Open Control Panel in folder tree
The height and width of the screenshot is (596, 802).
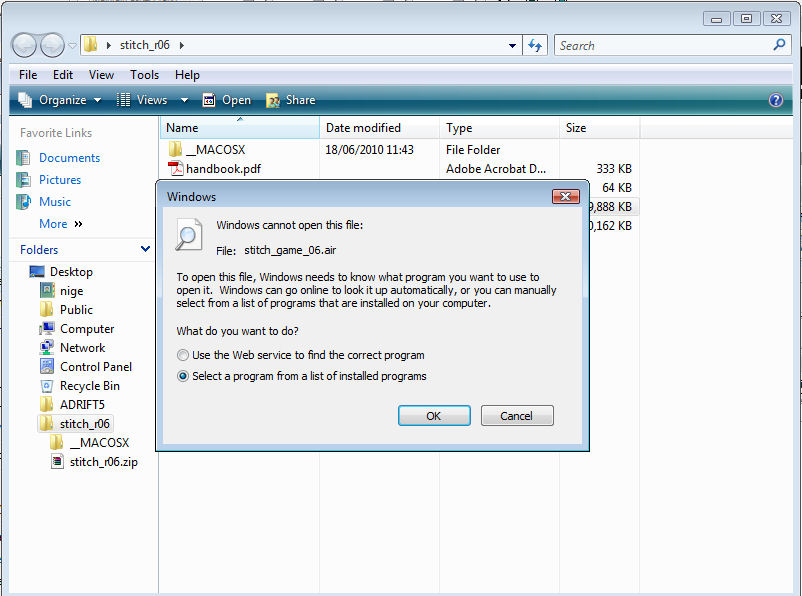[x=95, y=367]
